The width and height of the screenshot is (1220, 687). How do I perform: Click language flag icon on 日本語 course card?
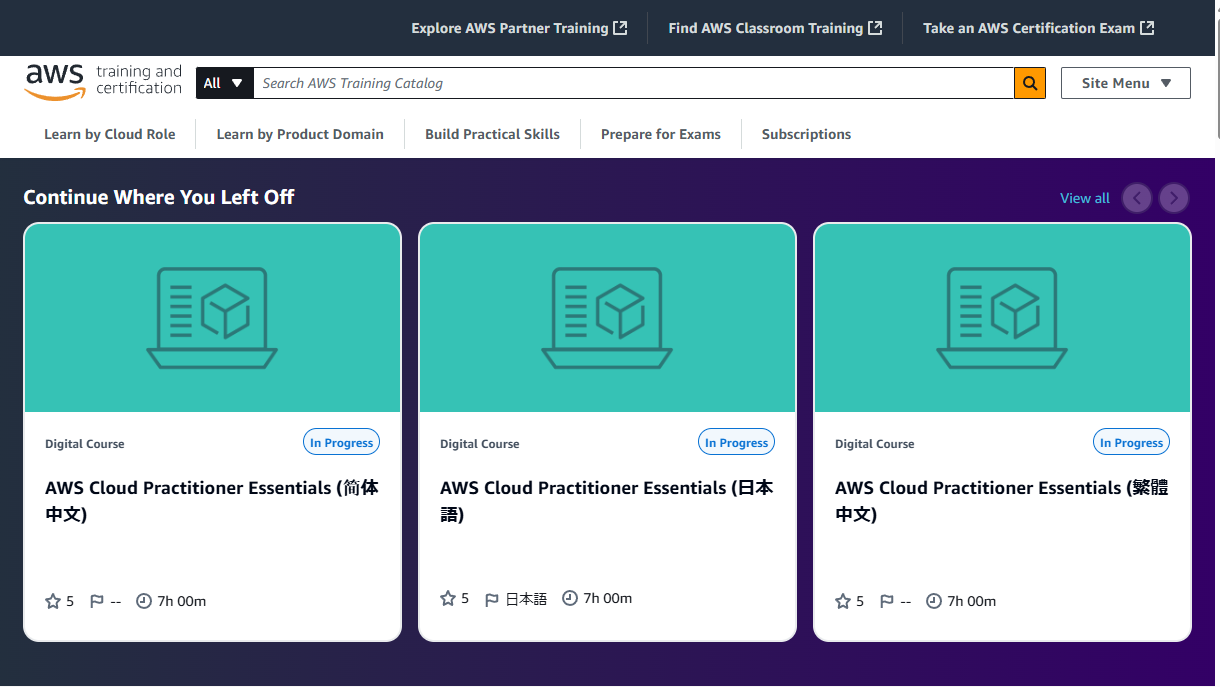click(x=492, y=599)
